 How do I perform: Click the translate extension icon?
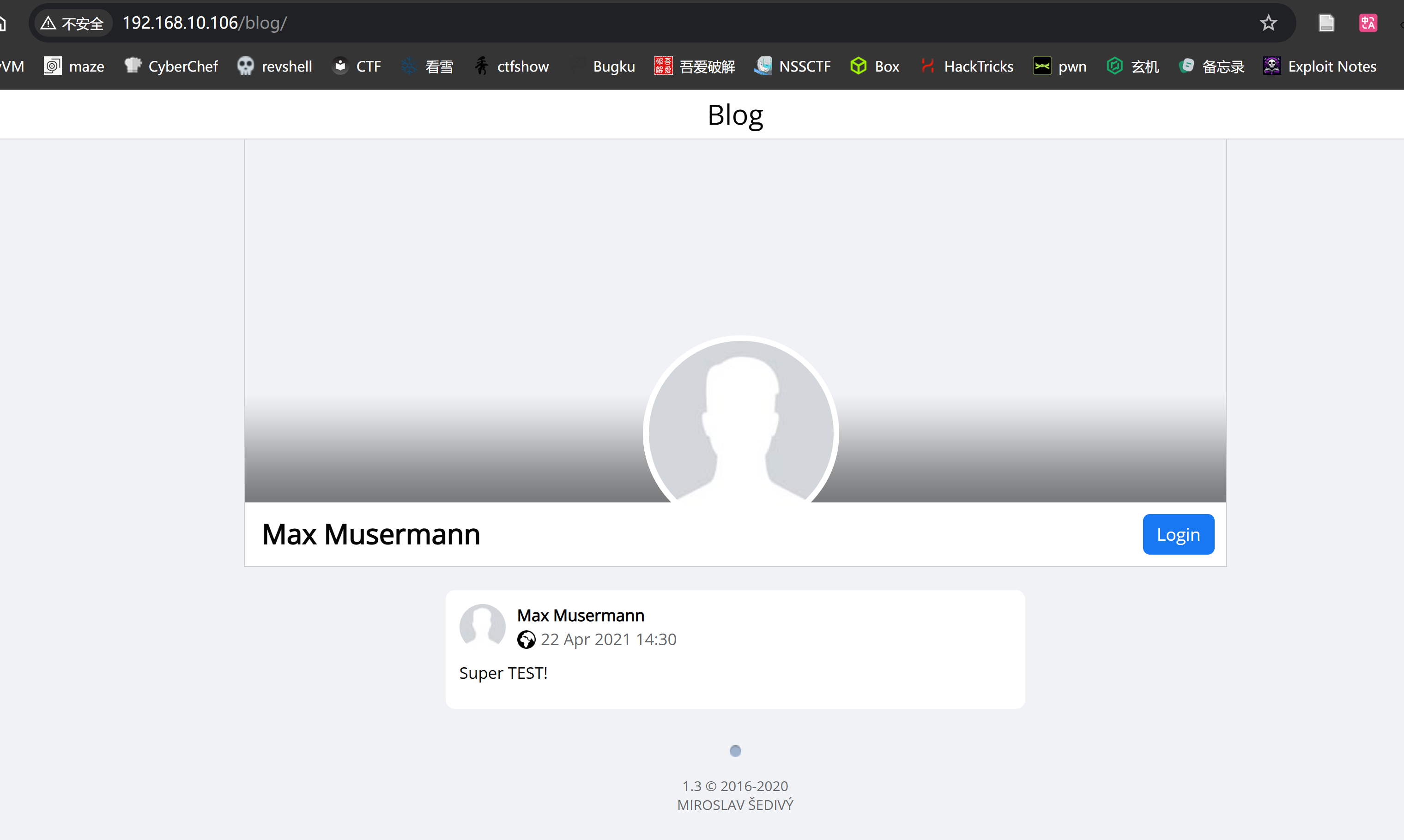coord(1368,23)
